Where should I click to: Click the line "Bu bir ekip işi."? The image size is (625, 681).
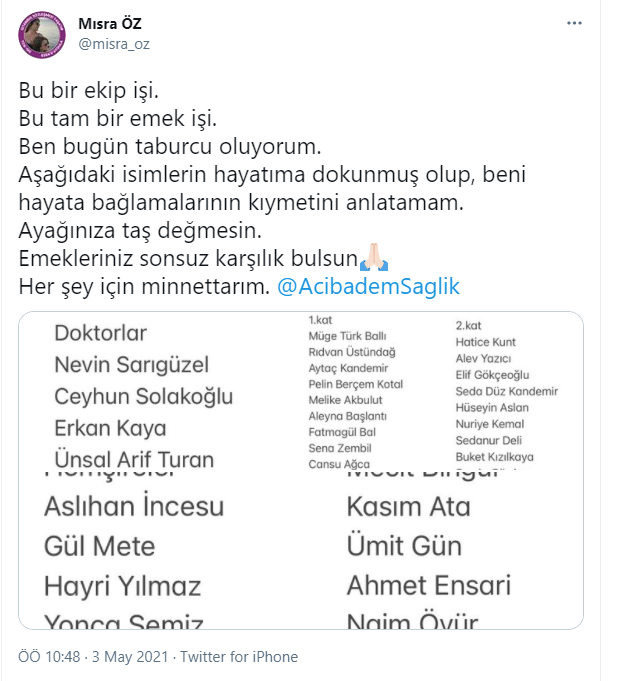tap(88, 91)
